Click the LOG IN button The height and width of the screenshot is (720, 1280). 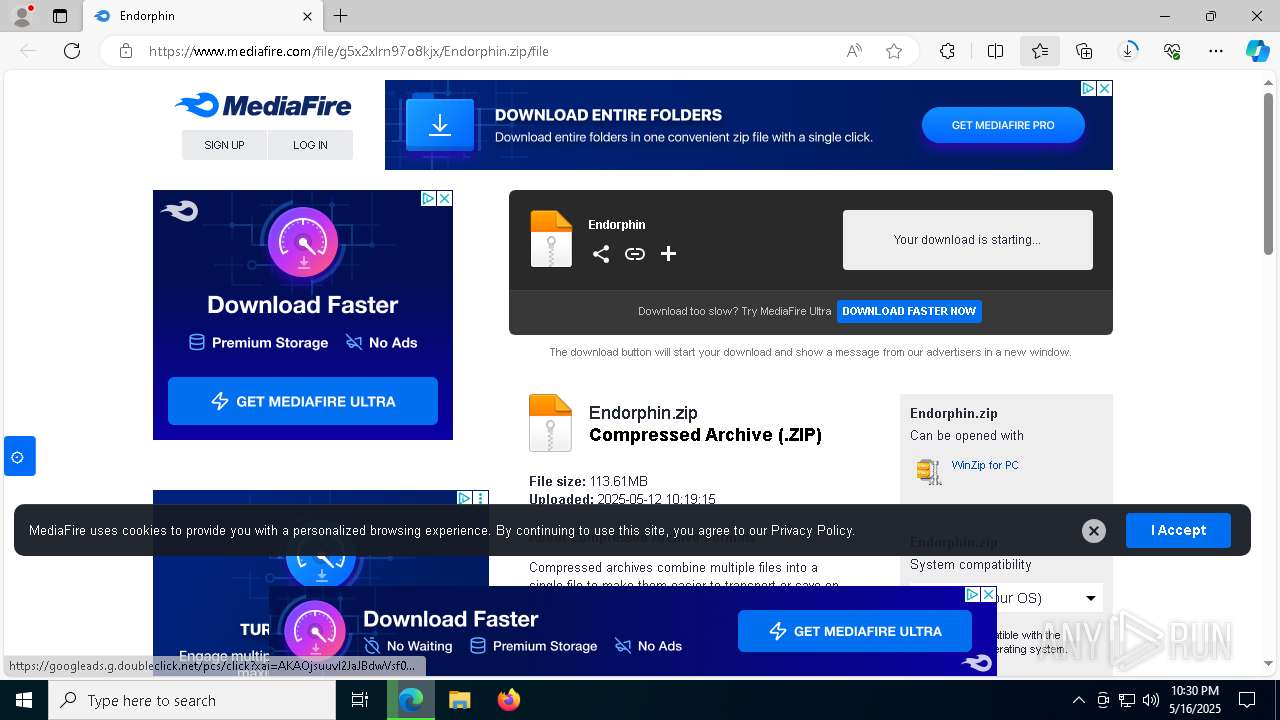(310, 145)
